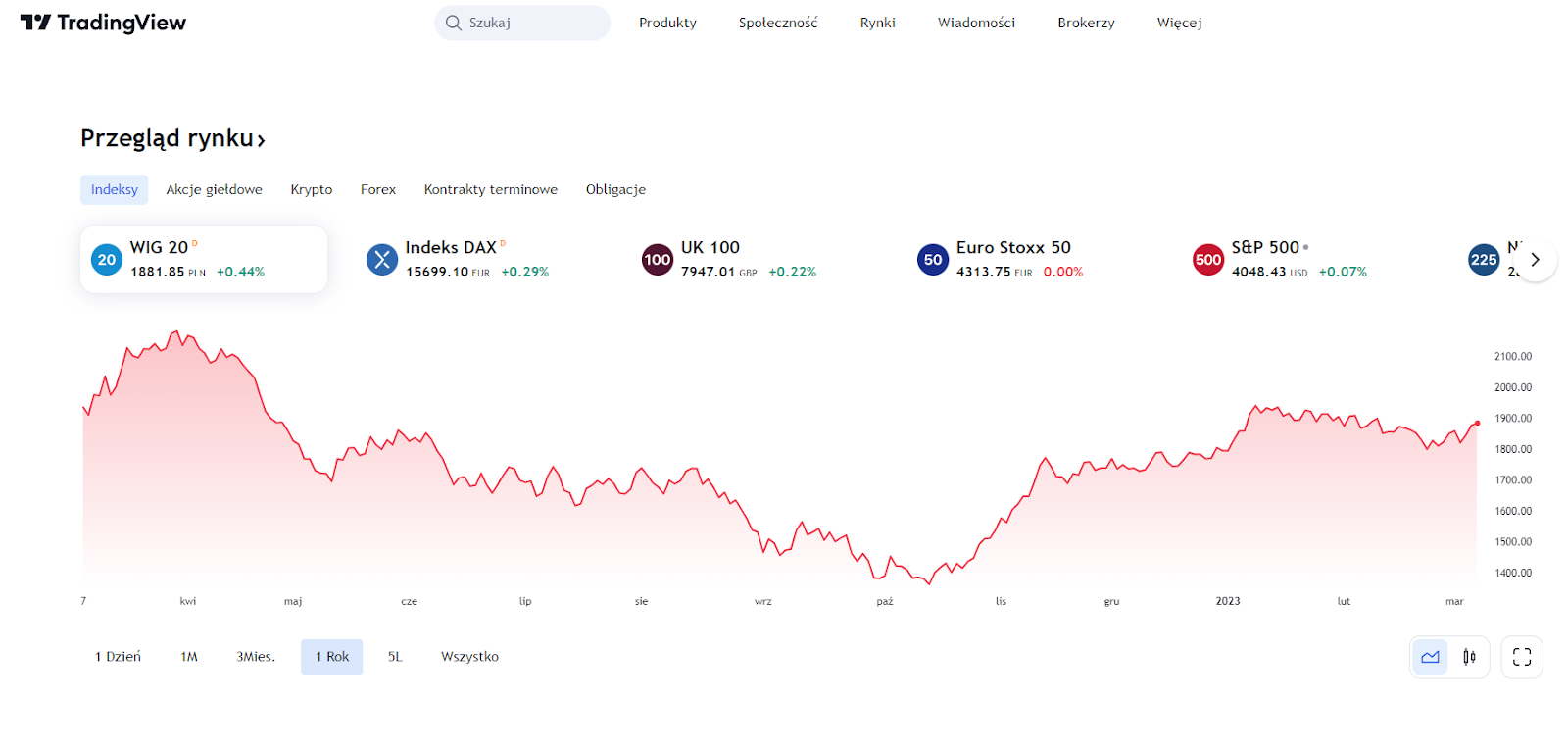Switch to candlestick chart view

1469,657
